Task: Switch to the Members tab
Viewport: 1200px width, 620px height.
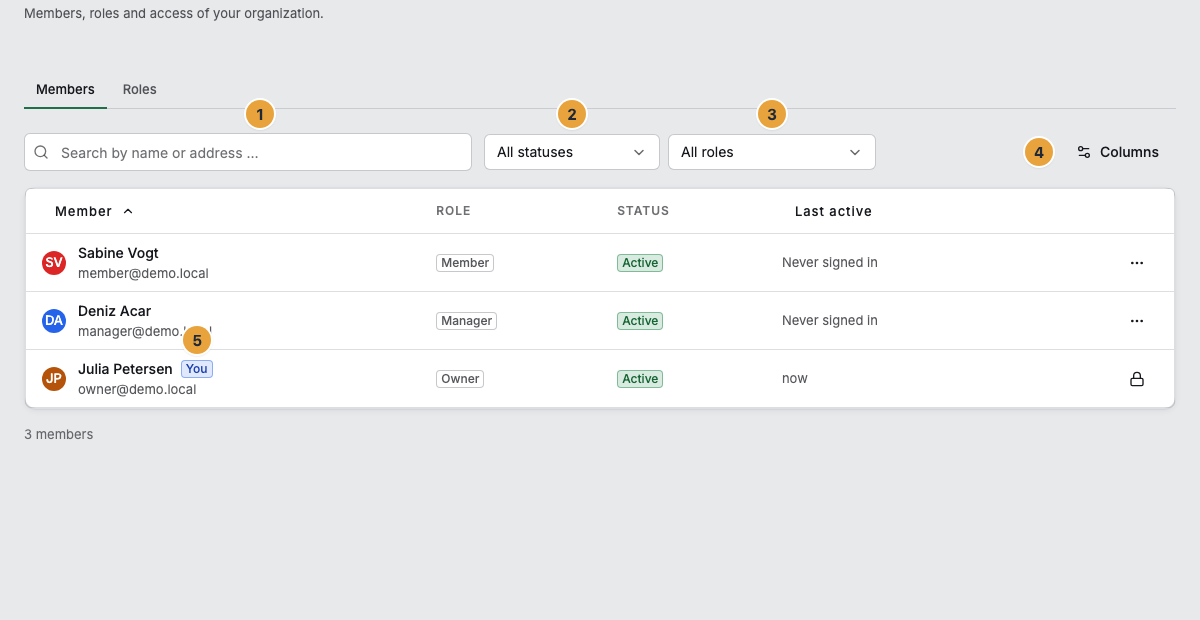Action: [65, 89]
